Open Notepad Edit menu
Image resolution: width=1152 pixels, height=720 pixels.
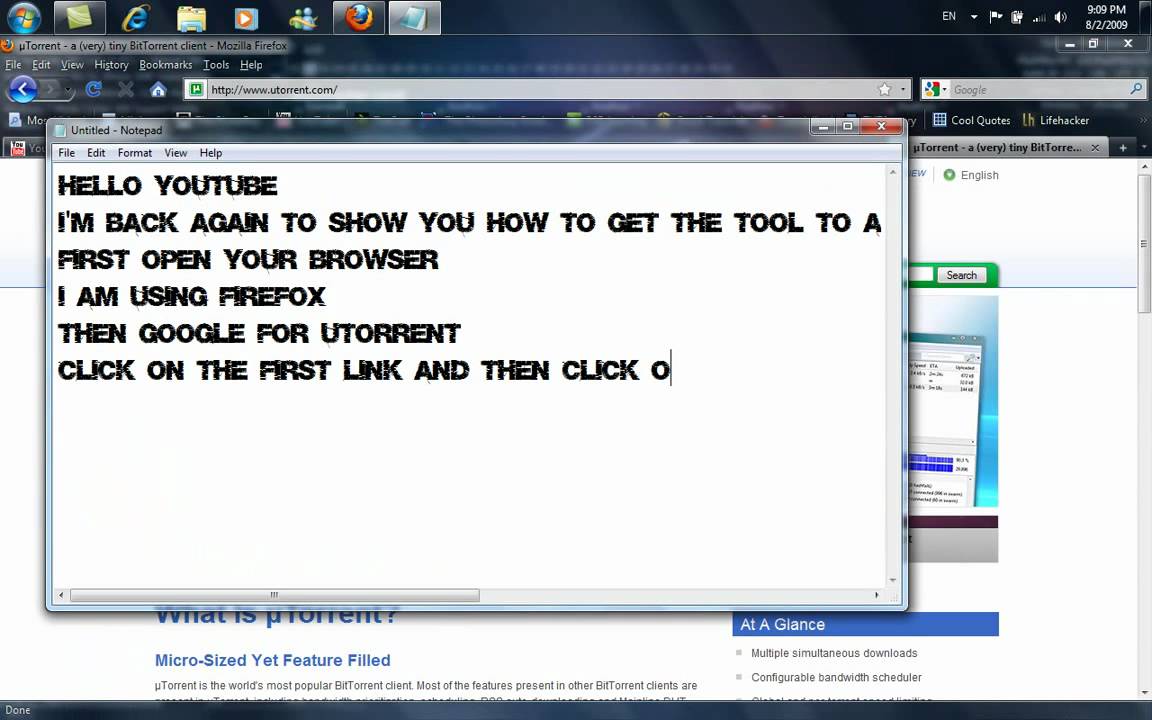point(96,153)
